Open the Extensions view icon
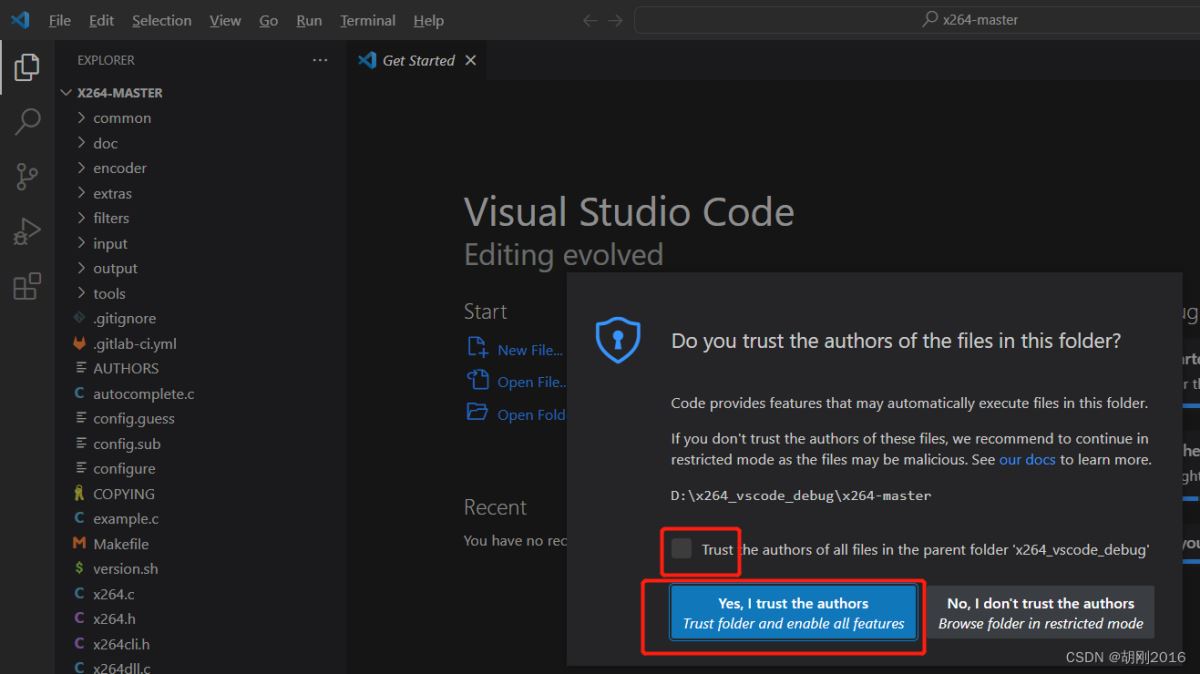1200x674 pixels. pyautogui.click(x=27, y=287)
